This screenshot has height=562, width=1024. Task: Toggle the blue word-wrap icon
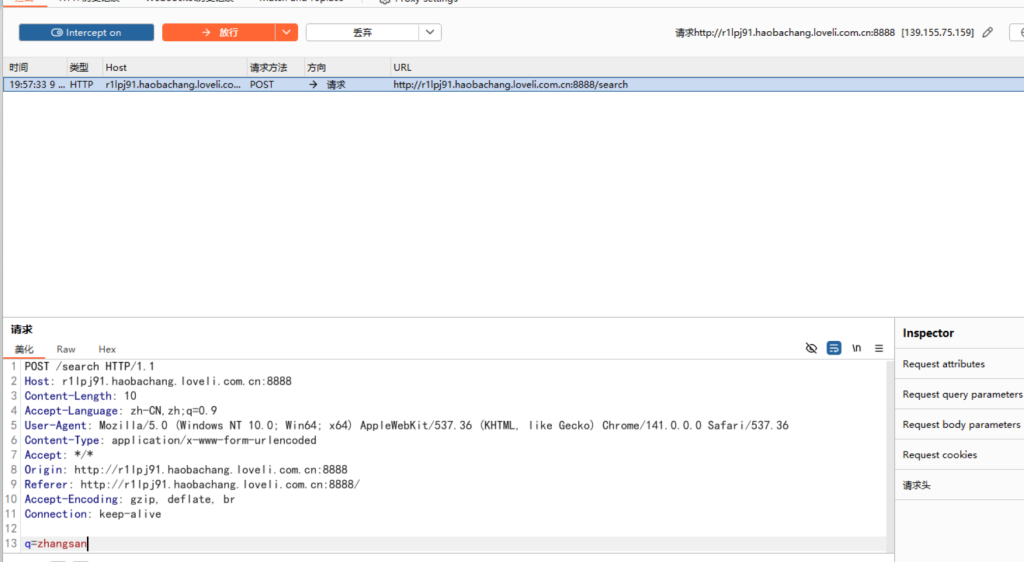point(834,348)
